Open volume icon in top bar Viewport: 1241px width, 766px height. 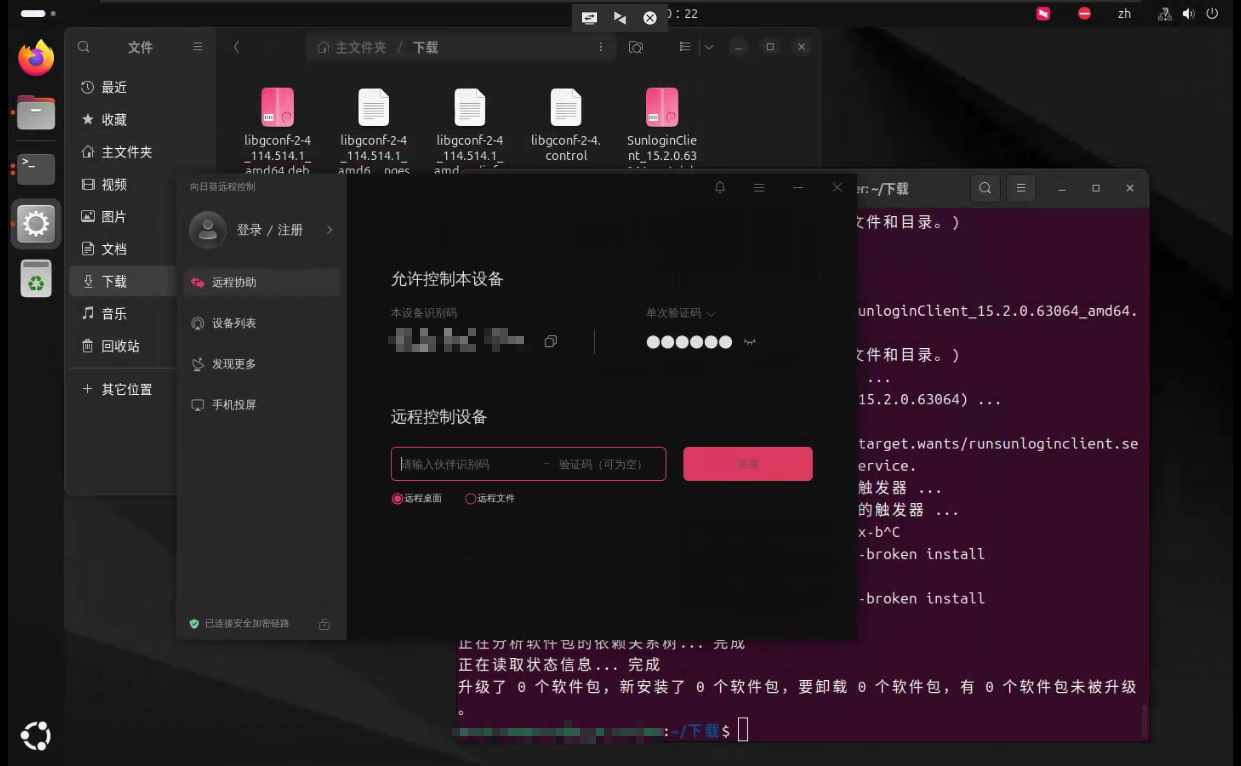1188,14
